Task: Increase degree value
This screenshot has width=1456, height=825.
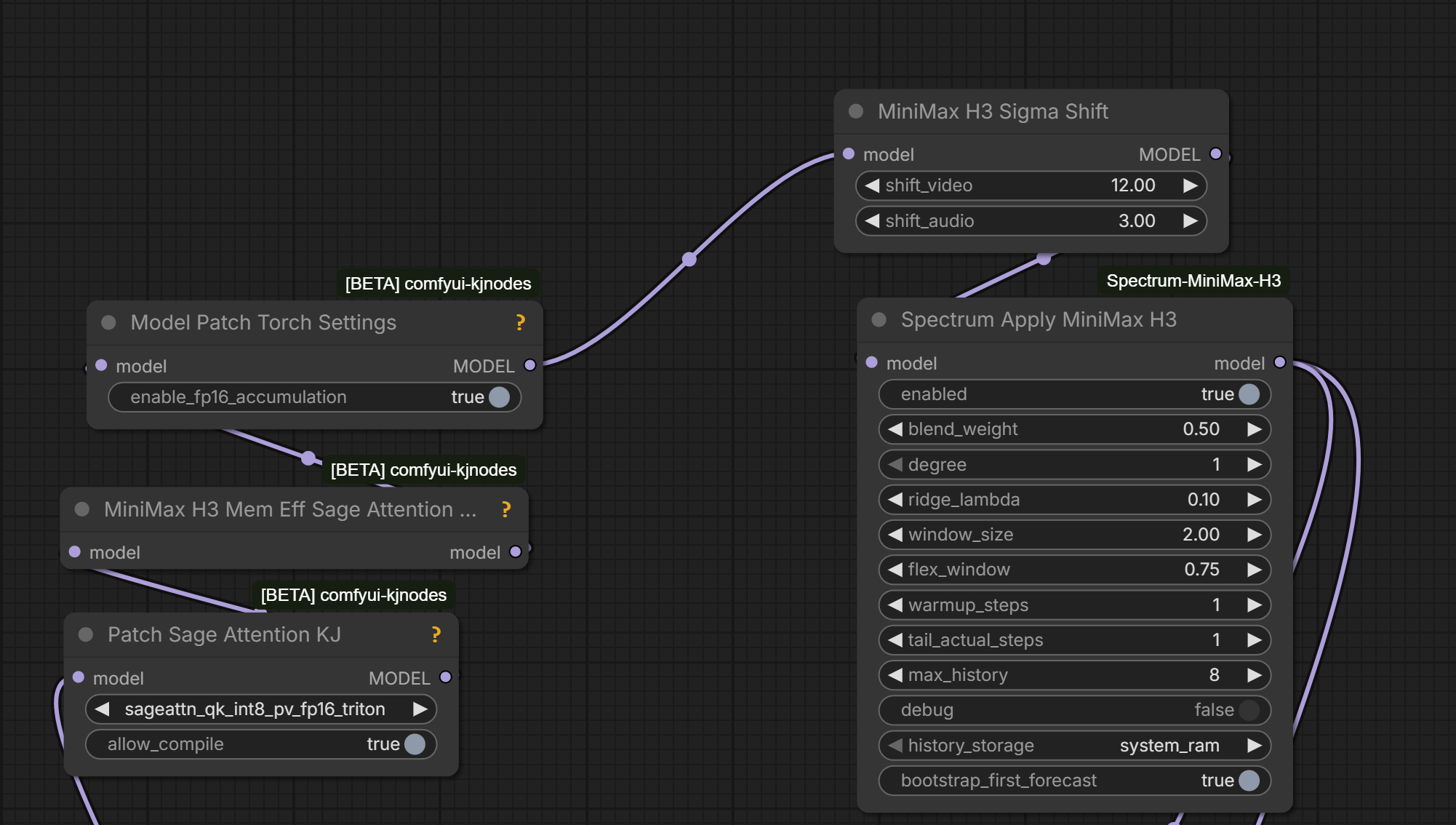Action: [x=1255, y=464]
